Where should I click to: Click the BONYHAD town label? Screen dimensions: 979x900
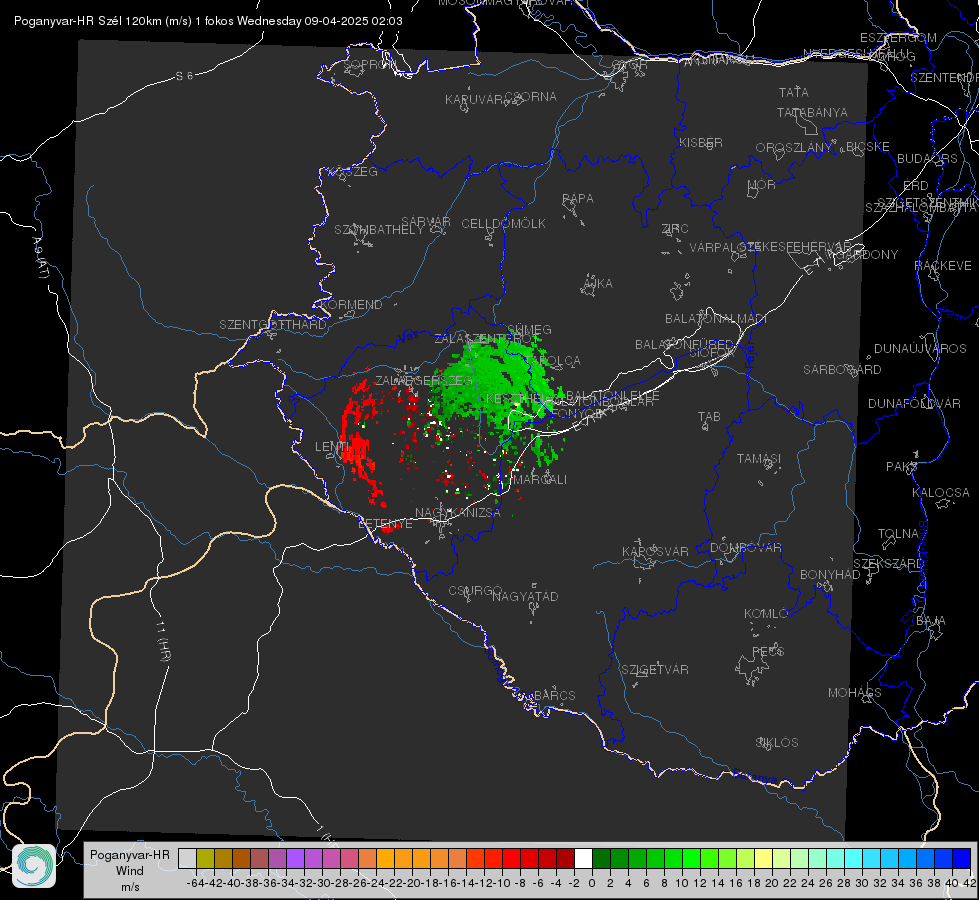point(830,575)
